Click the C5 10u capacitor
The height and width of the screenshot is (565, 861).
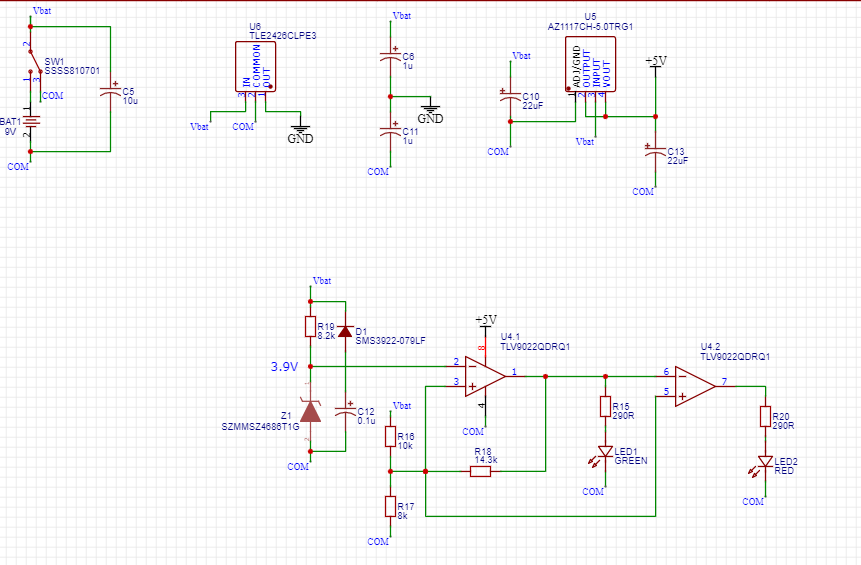110,91
